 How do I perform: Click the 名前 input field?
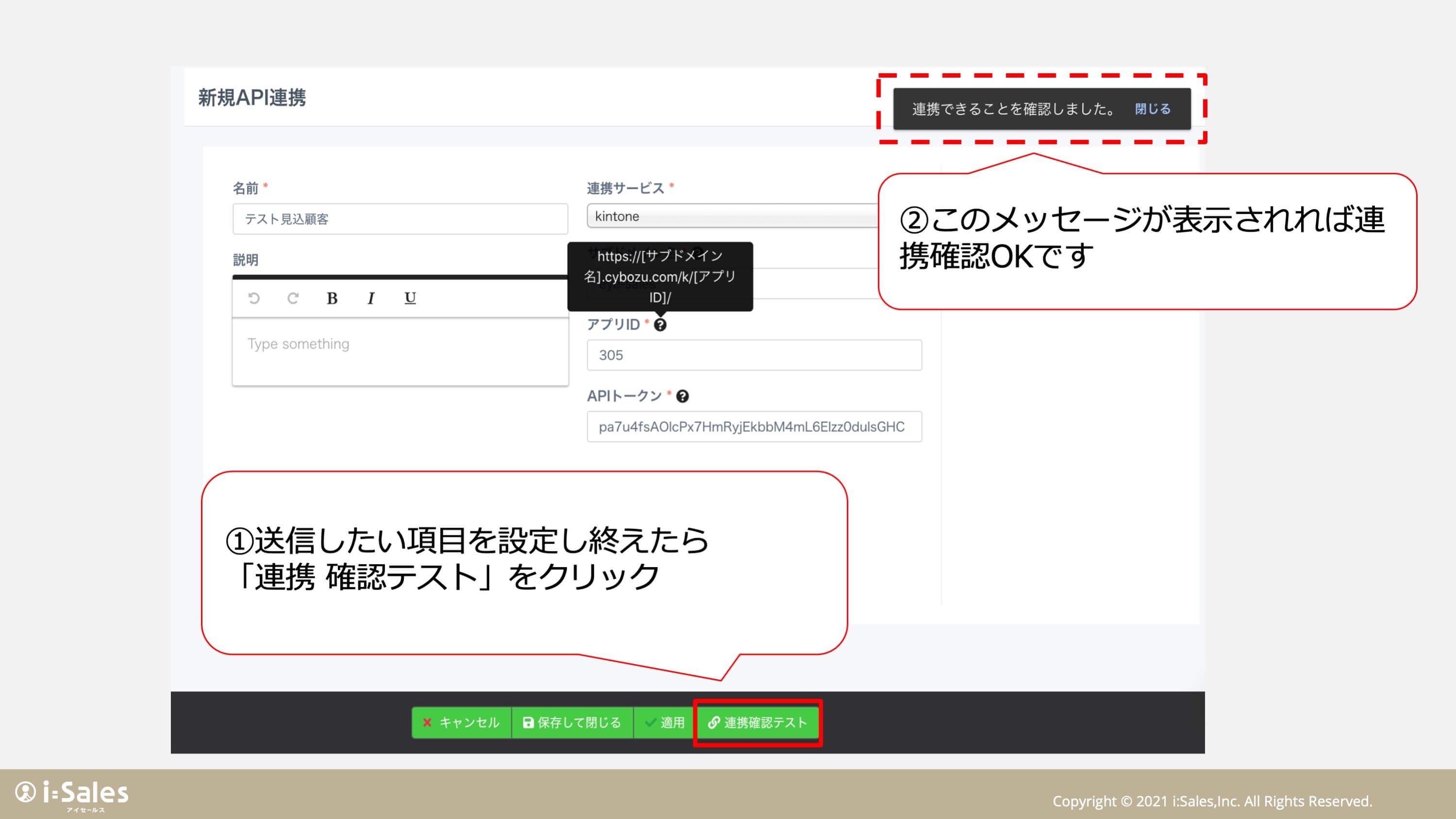click(x=400, y=219)
